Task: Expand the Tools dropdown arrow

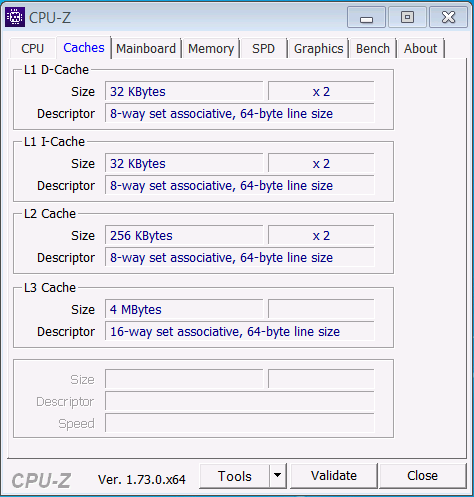Action: (278, 476)
